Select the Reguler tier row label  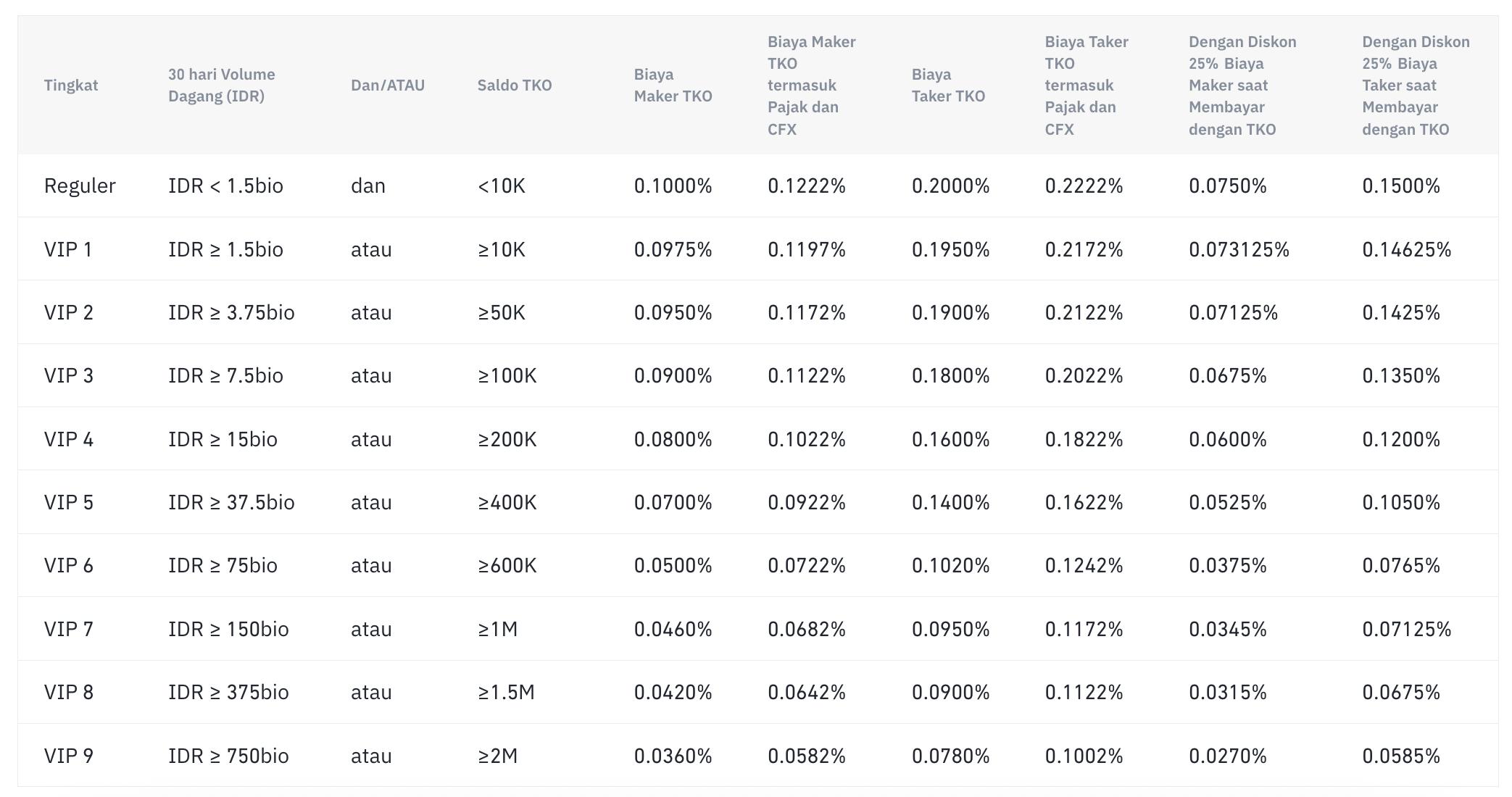tap(80, 185)
